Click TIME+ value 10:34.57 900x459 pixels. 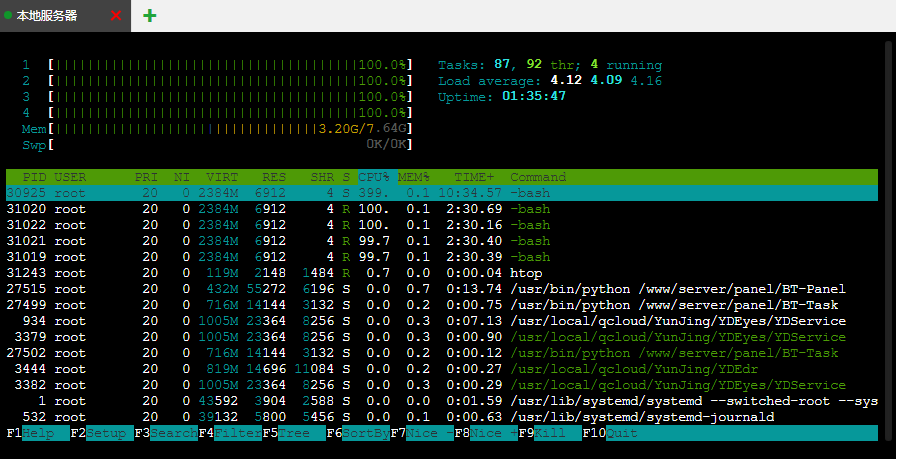(470, 193)
